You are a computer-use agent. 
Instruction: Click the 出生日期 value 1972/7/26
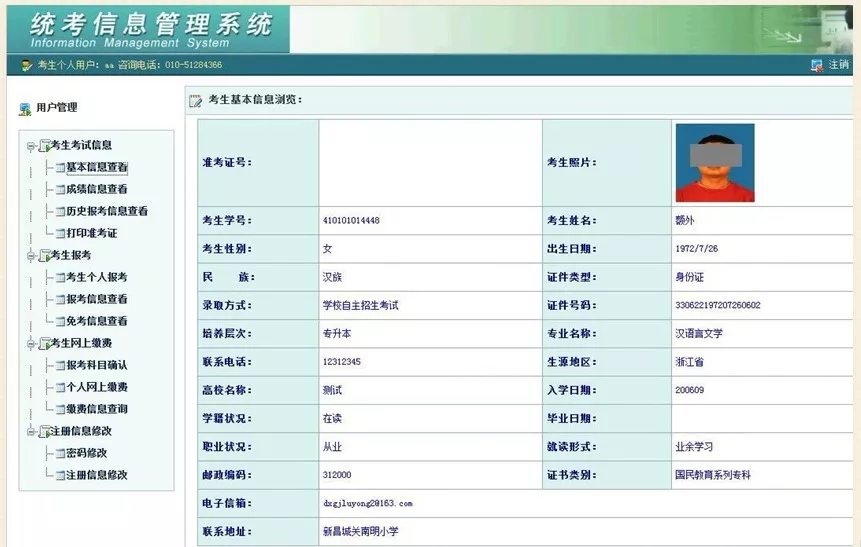[x=696, y=248]
